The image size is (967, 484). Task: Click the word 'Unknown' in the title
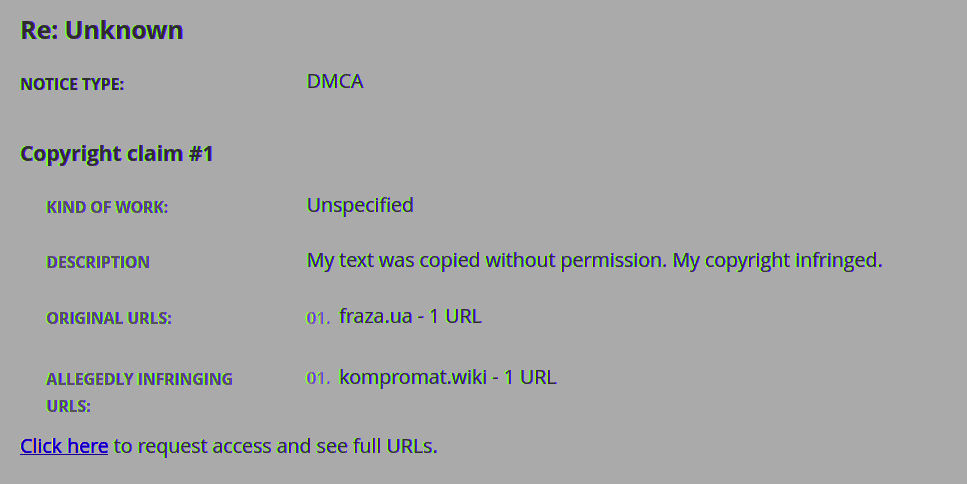point(124,30)
